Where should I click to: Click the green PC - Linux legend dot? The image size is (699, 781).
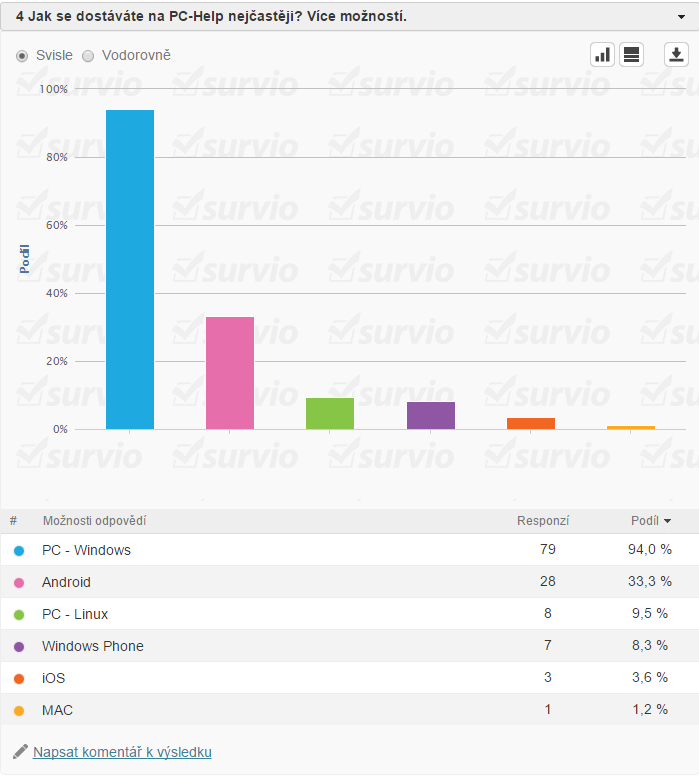[x=19, y=614]
